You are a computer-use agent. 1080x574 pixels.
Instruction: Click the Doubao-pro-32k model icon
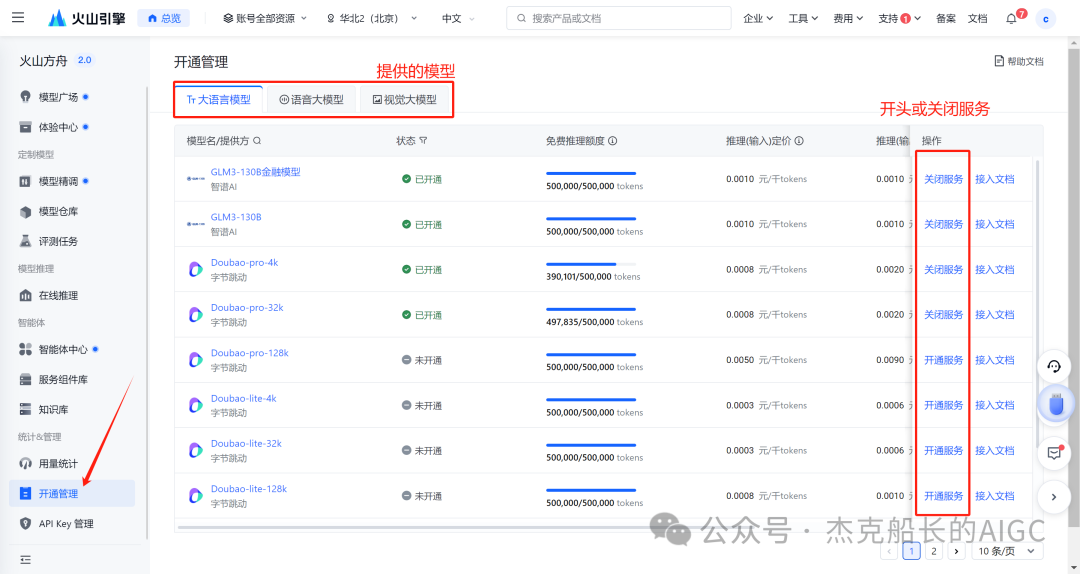pyautogui.click(x=196, y=315)
